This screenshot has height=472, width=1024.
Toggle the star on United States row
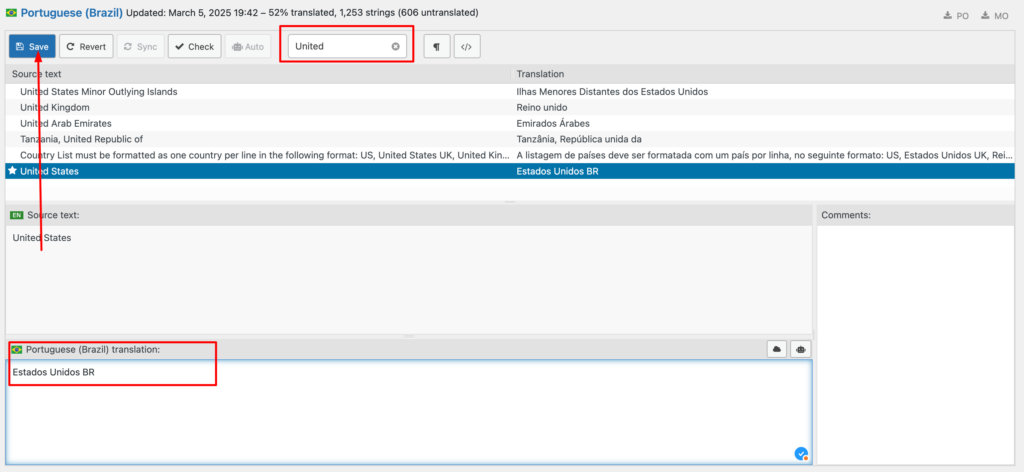pos(12,171)
